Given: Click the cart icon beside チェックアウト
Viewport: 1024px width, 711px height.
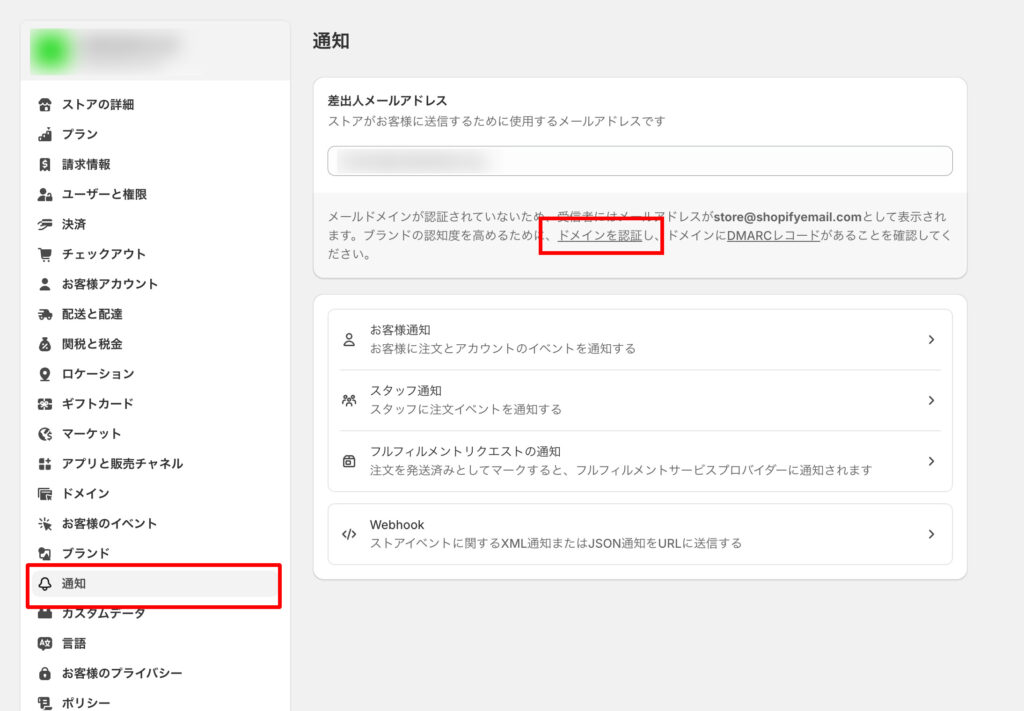Looking at the screenshot, I should 44,254.
